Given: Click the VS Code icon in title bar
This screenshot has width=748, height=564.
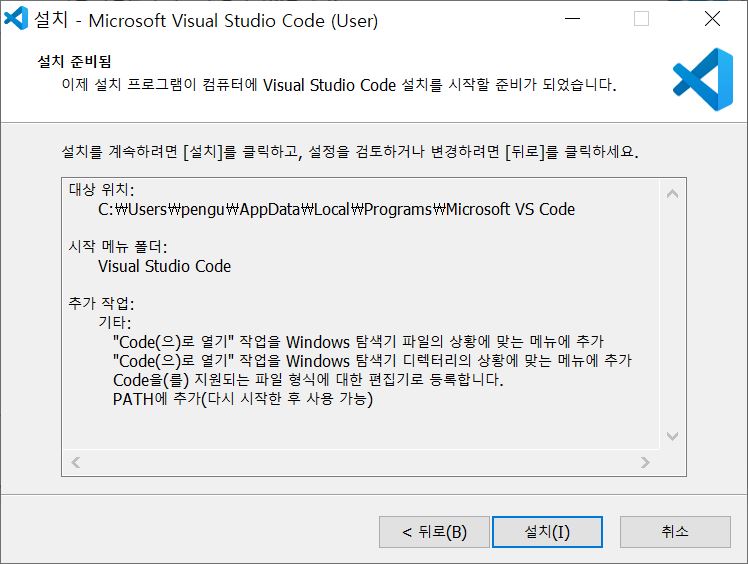Looking at the screenshot, I should [16, 19].
